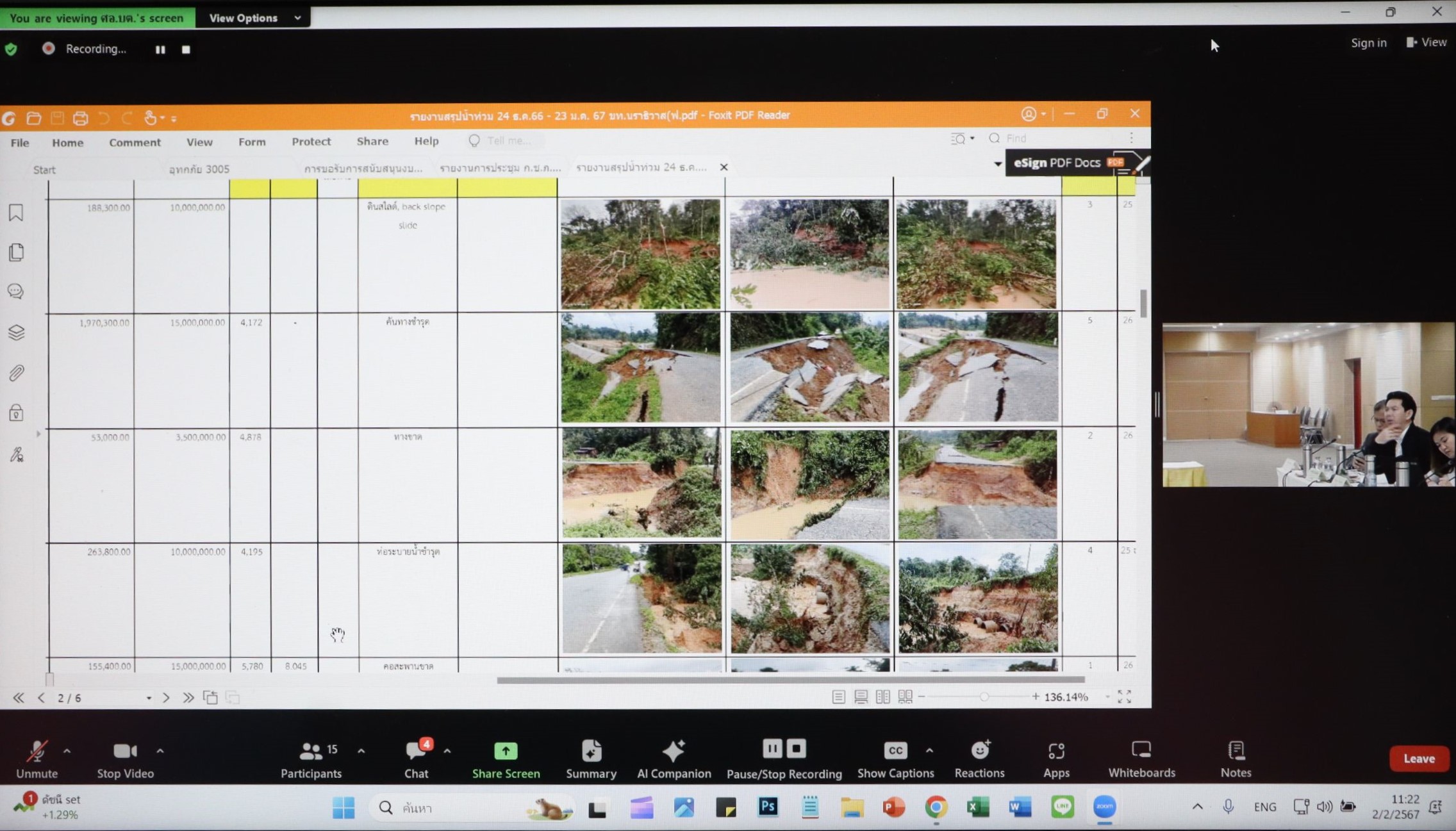1456x831 pixels.
Task: Click the Find search field
Action: point(1051,138)
